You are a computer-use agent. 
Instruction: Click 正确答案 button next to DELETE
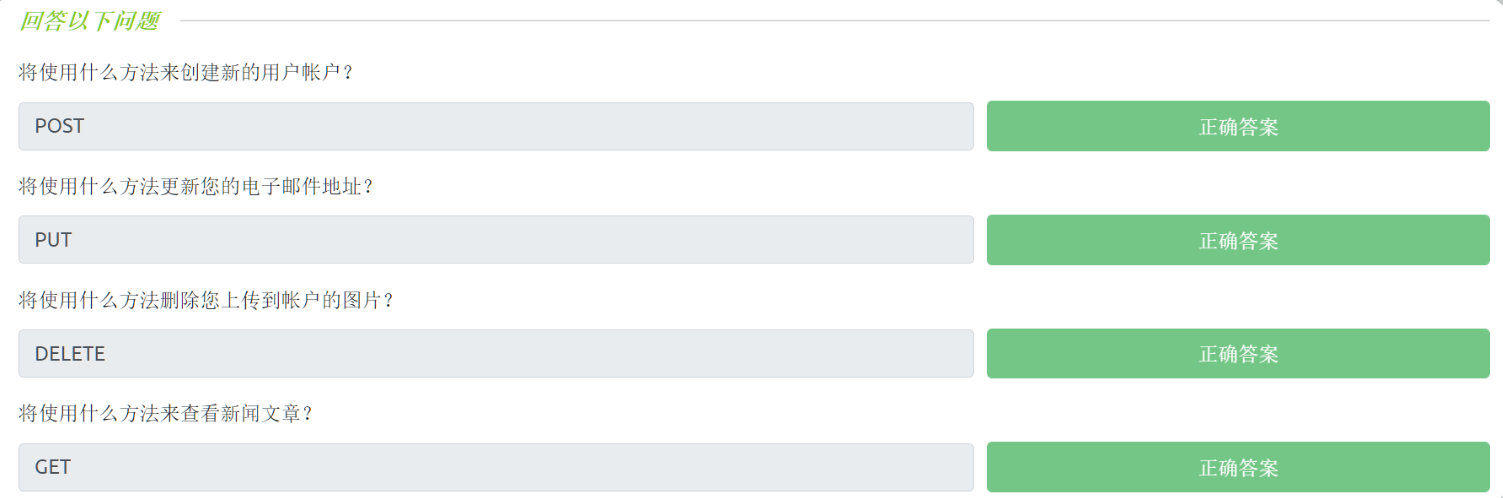(x=1238, y=354)
